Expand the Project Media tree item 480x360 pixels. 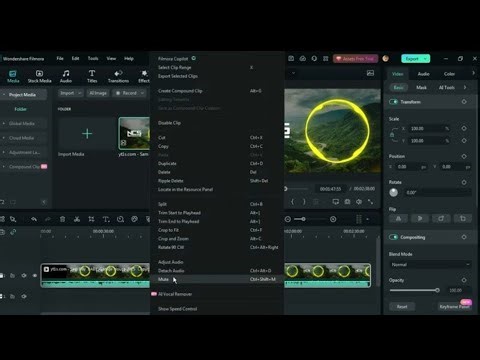coord(4,95)
